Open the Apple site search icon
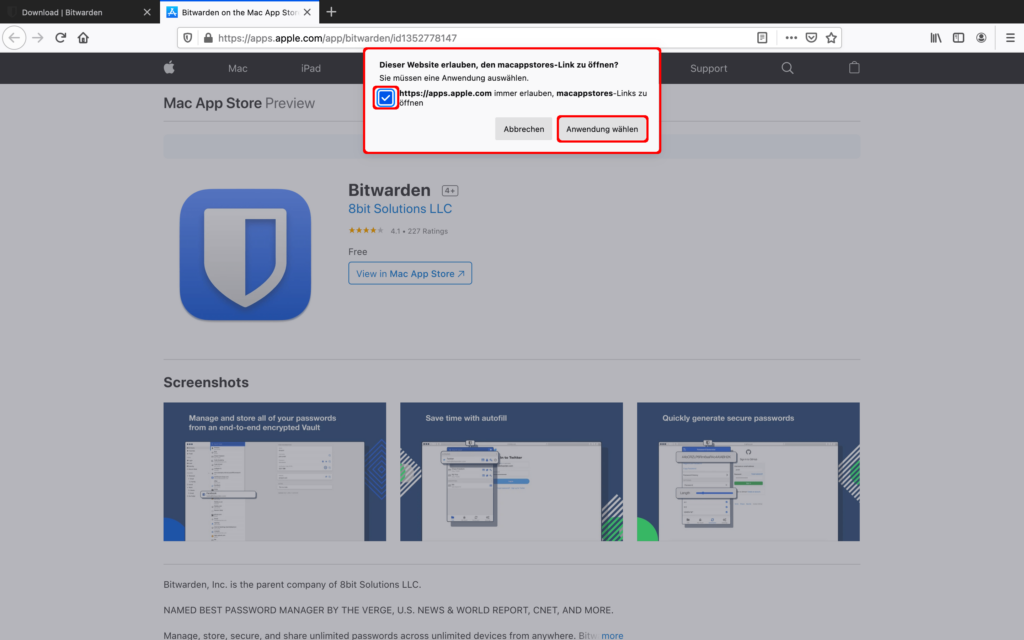 pos(788,68)
